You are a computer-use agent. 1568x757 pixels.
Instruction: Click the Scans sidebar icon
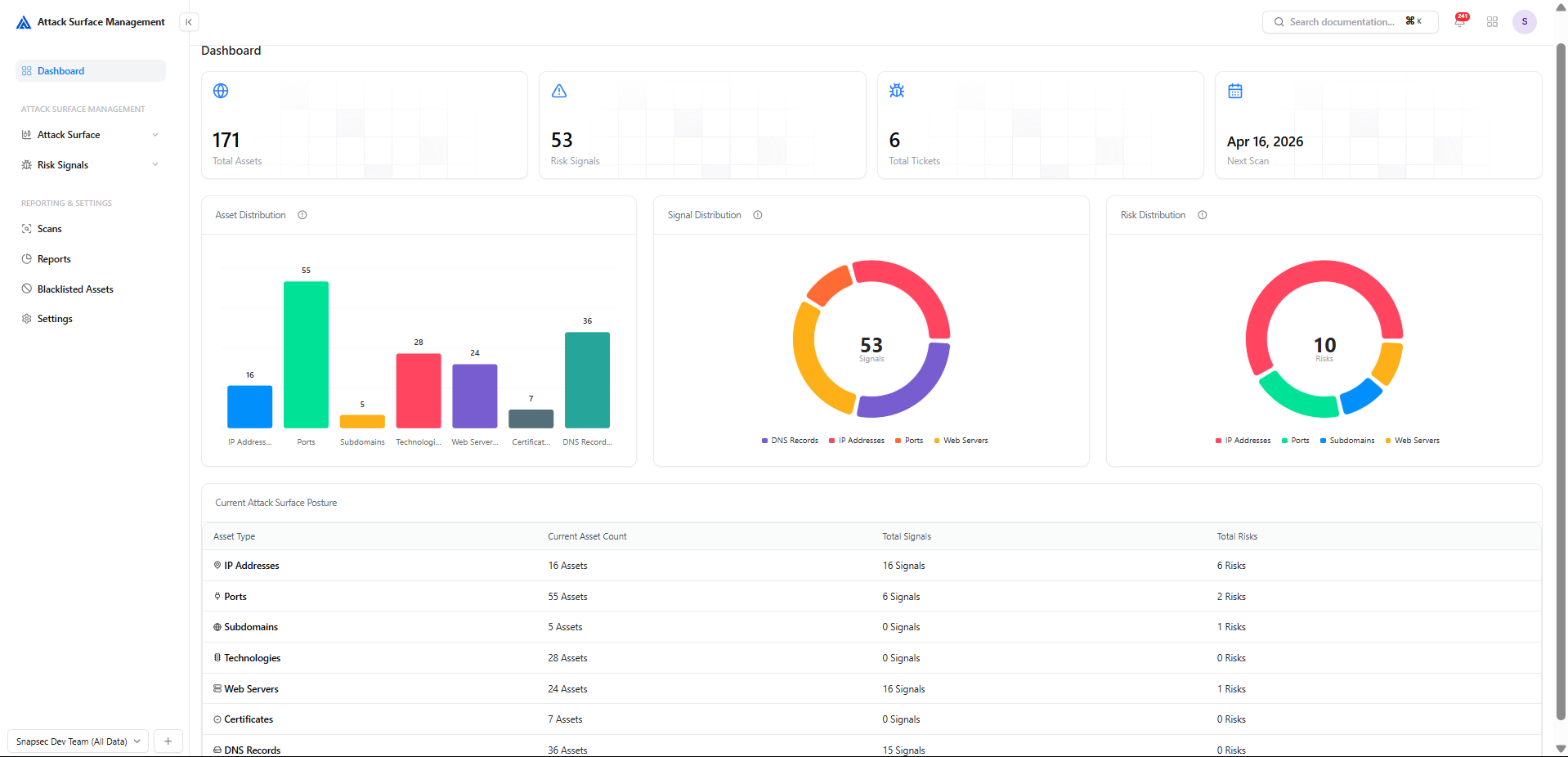27,229
